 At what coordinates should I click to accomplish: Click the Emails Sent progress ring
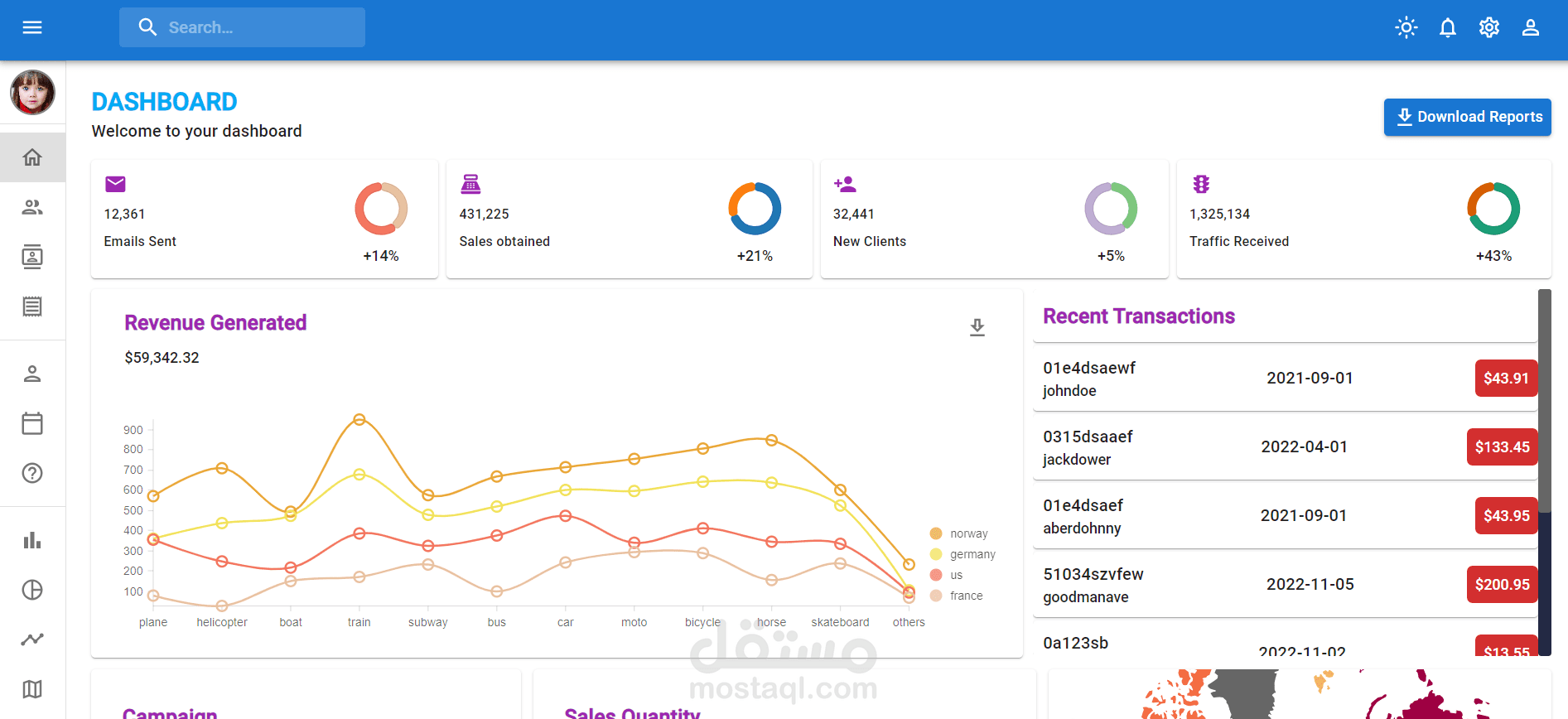point(381,209)
